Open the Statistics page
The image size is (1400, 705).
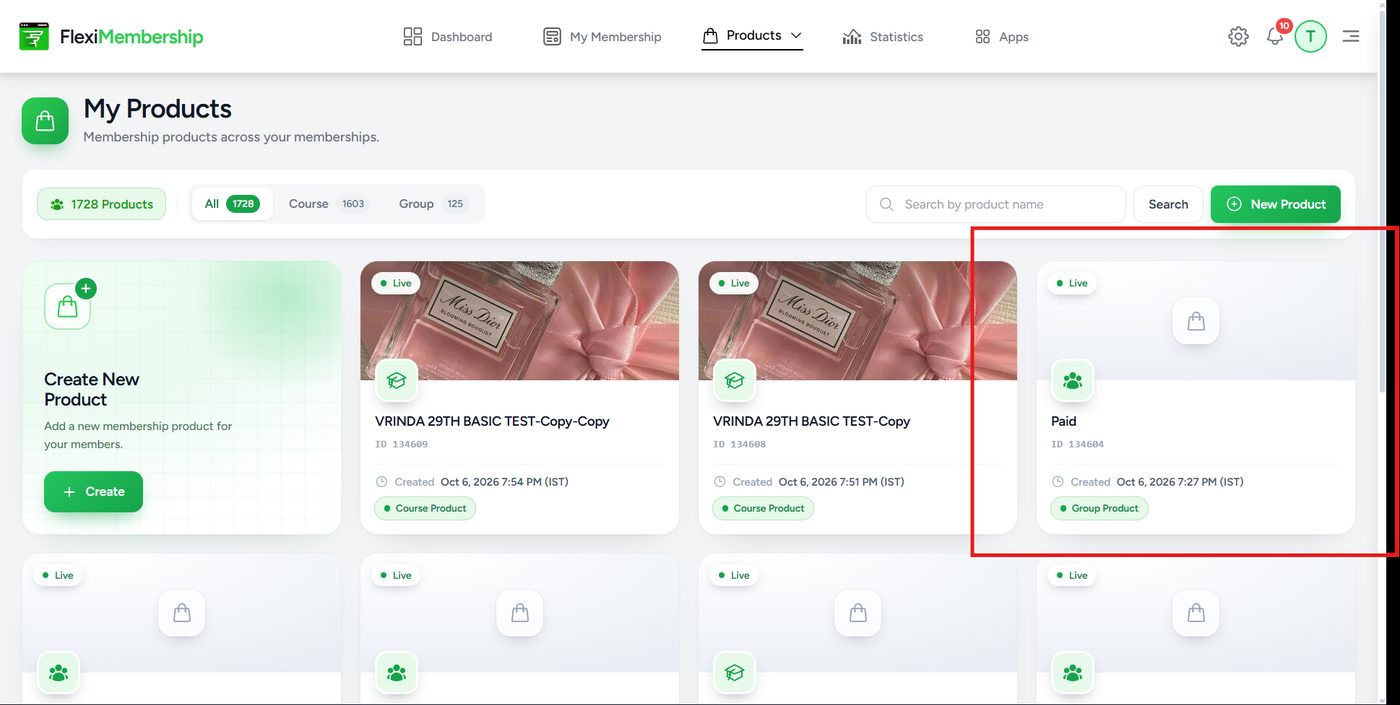882,37
